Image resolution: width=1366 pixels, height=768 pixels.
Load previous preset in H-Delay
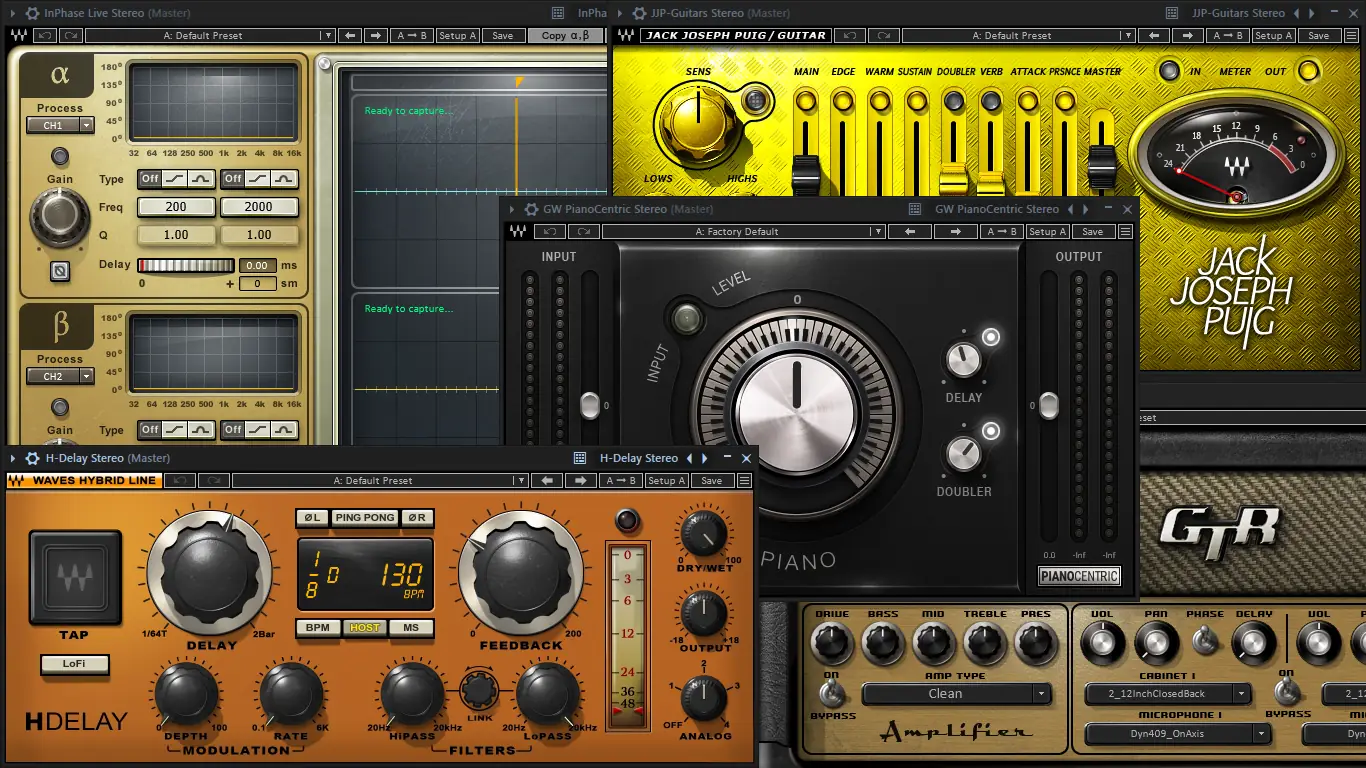(x=548, y=481)
